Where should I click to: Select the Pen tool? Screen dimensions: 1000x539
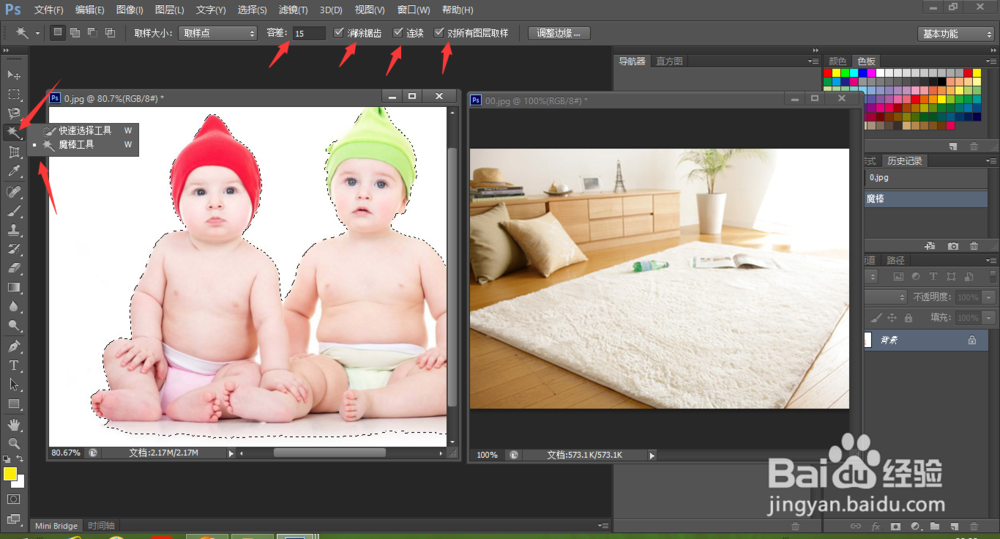tap(13, 346)
